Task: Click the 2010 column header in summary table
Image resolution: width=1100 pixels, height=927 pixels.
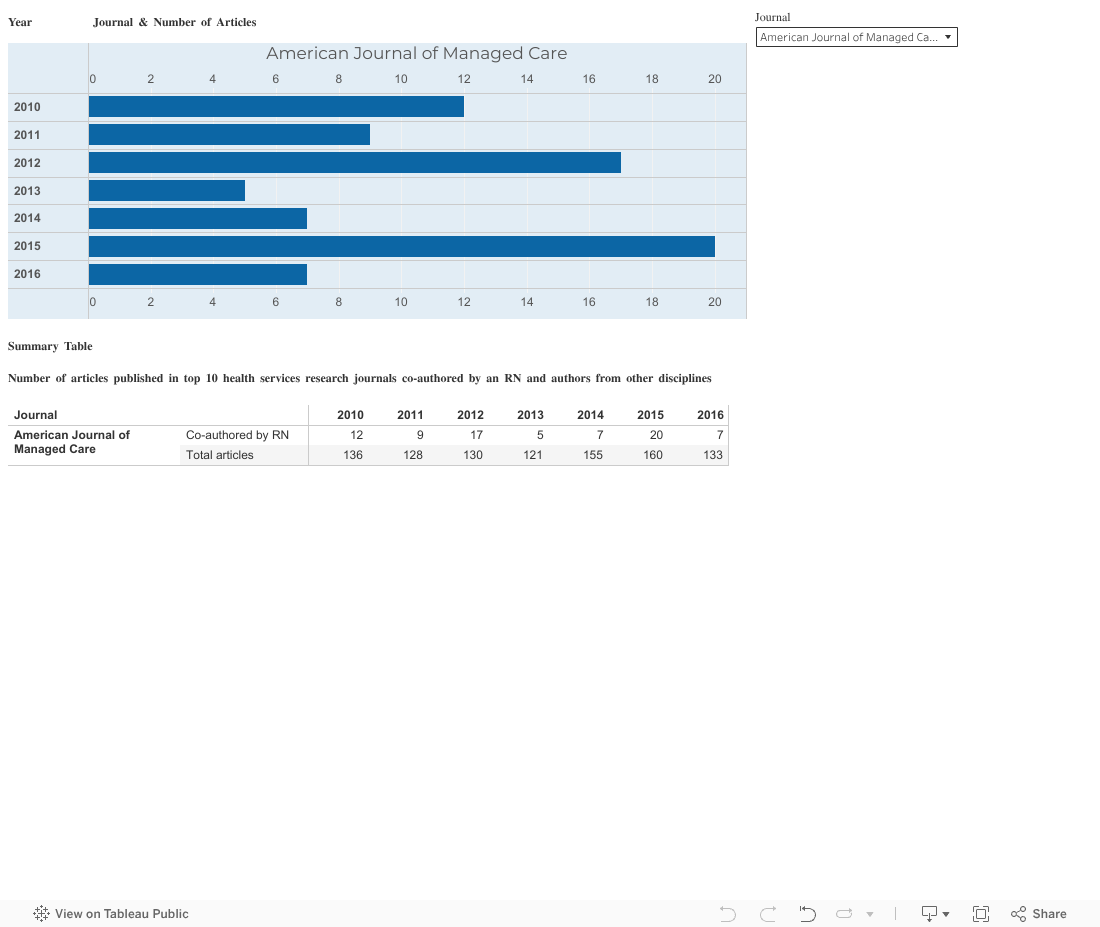Action: [x=350, y=415]
